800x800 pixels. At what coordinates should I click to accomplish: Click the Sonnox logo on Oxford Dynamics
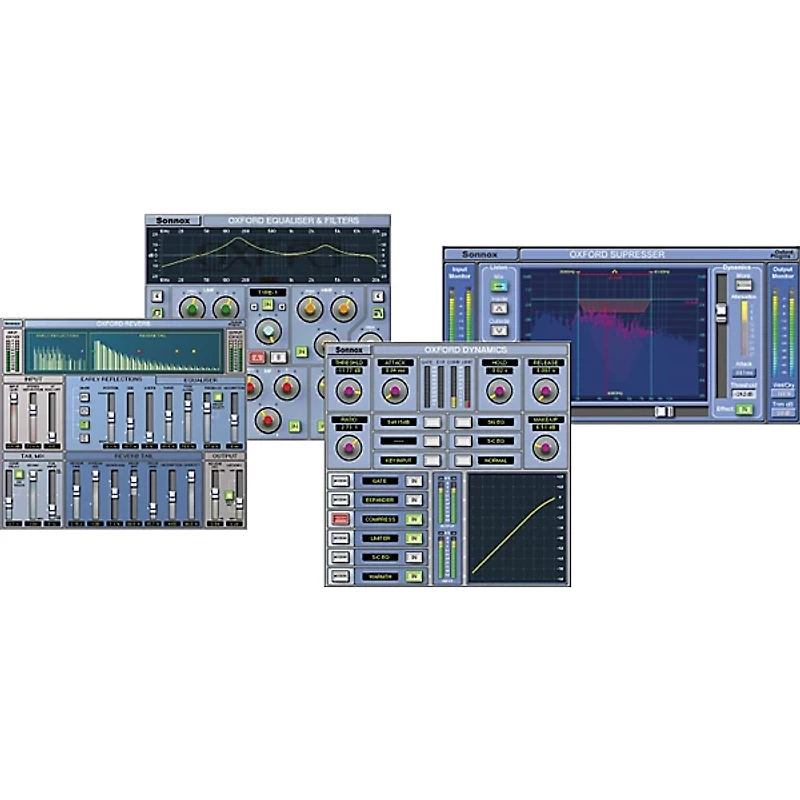349,349
